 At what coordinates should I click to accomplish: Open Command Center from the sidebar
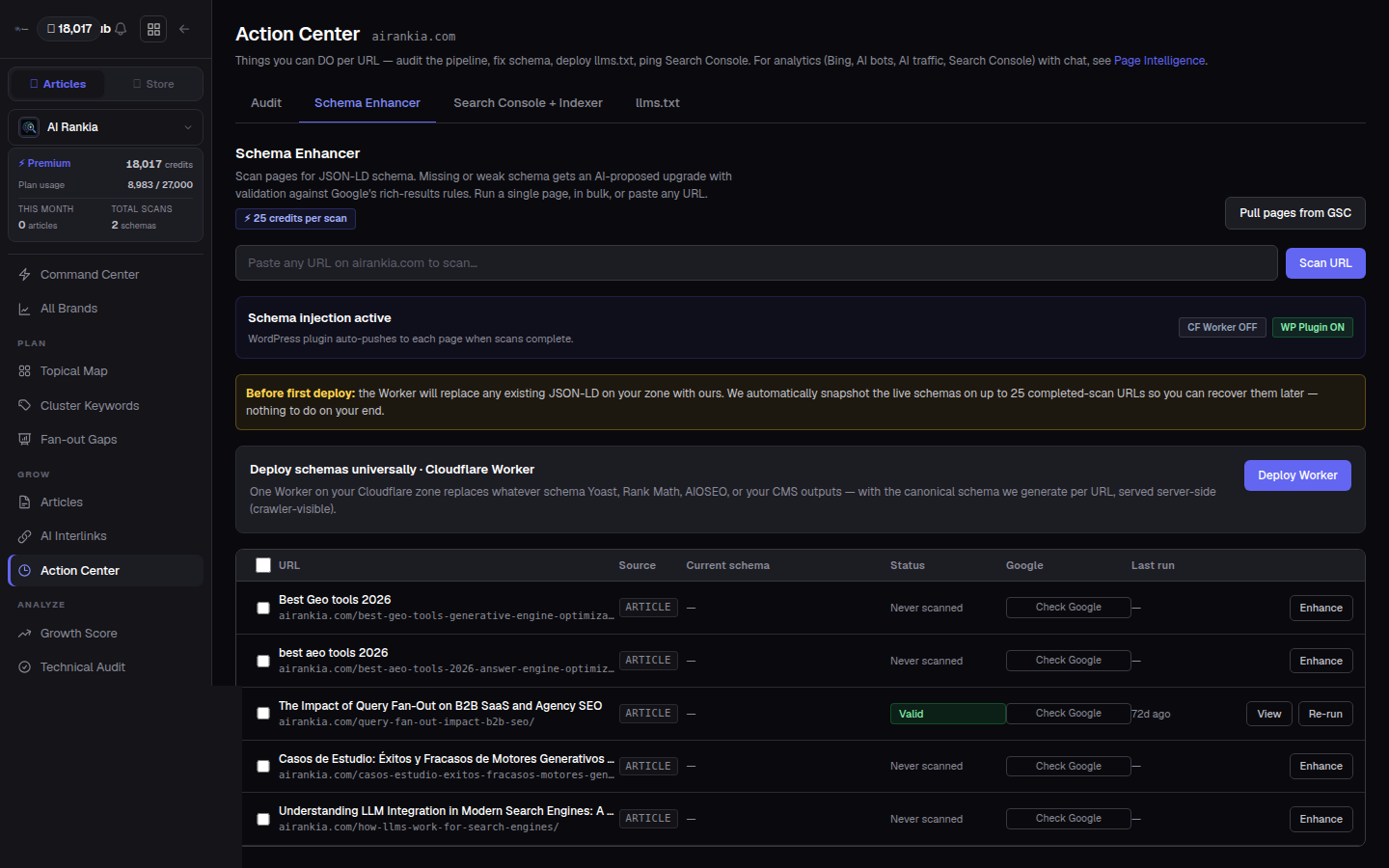pyautogui.click(x=105, y=275)
